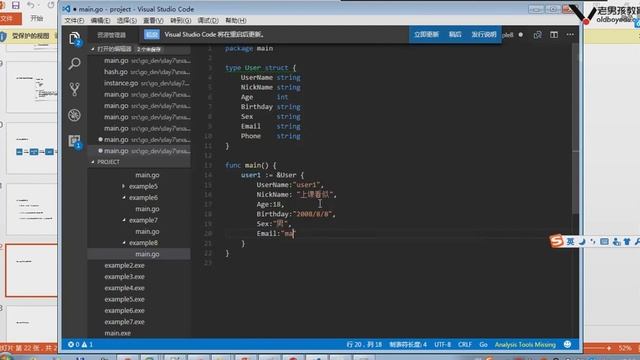Select the highlighted slide thumbnail in PowerPoint

click(x=31, y=270)
